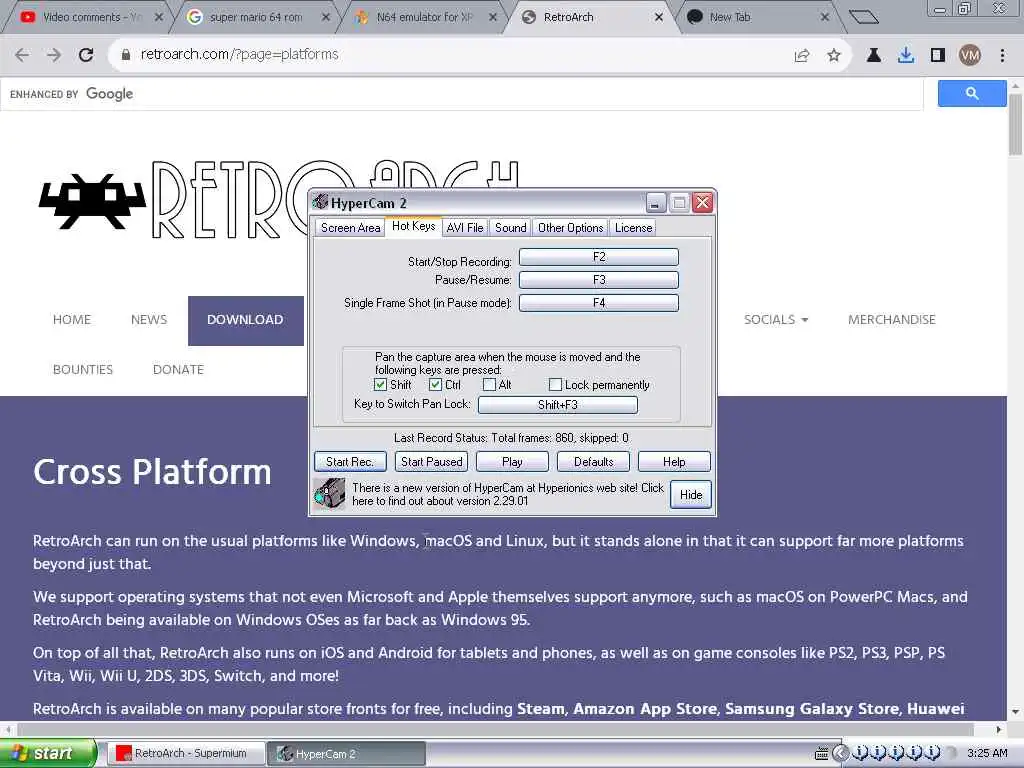Switch to the Screen Area tab
The image size is (1024, 768).
tap(350, 228)
